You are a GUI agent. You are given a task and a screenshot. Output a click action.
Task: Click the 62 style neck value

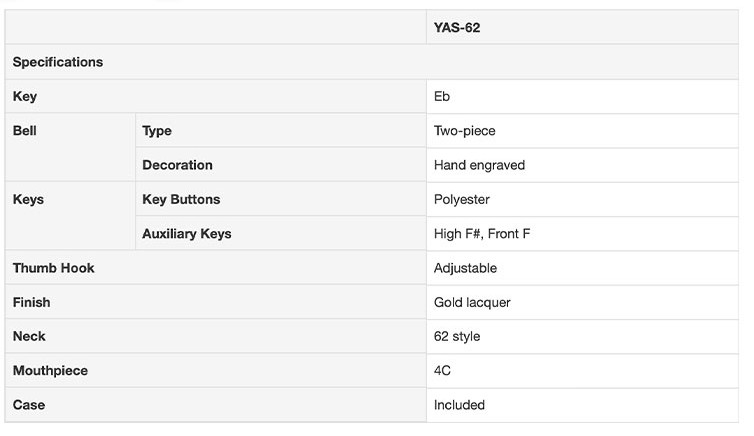coord(457,336)
